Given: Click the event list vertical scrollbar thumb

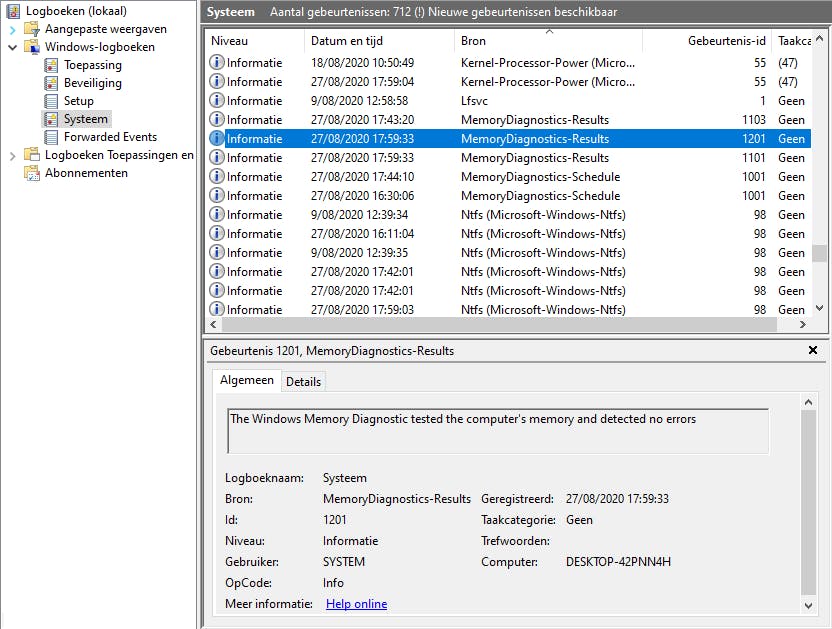Looking at the screenshot, I should [820, 253].
